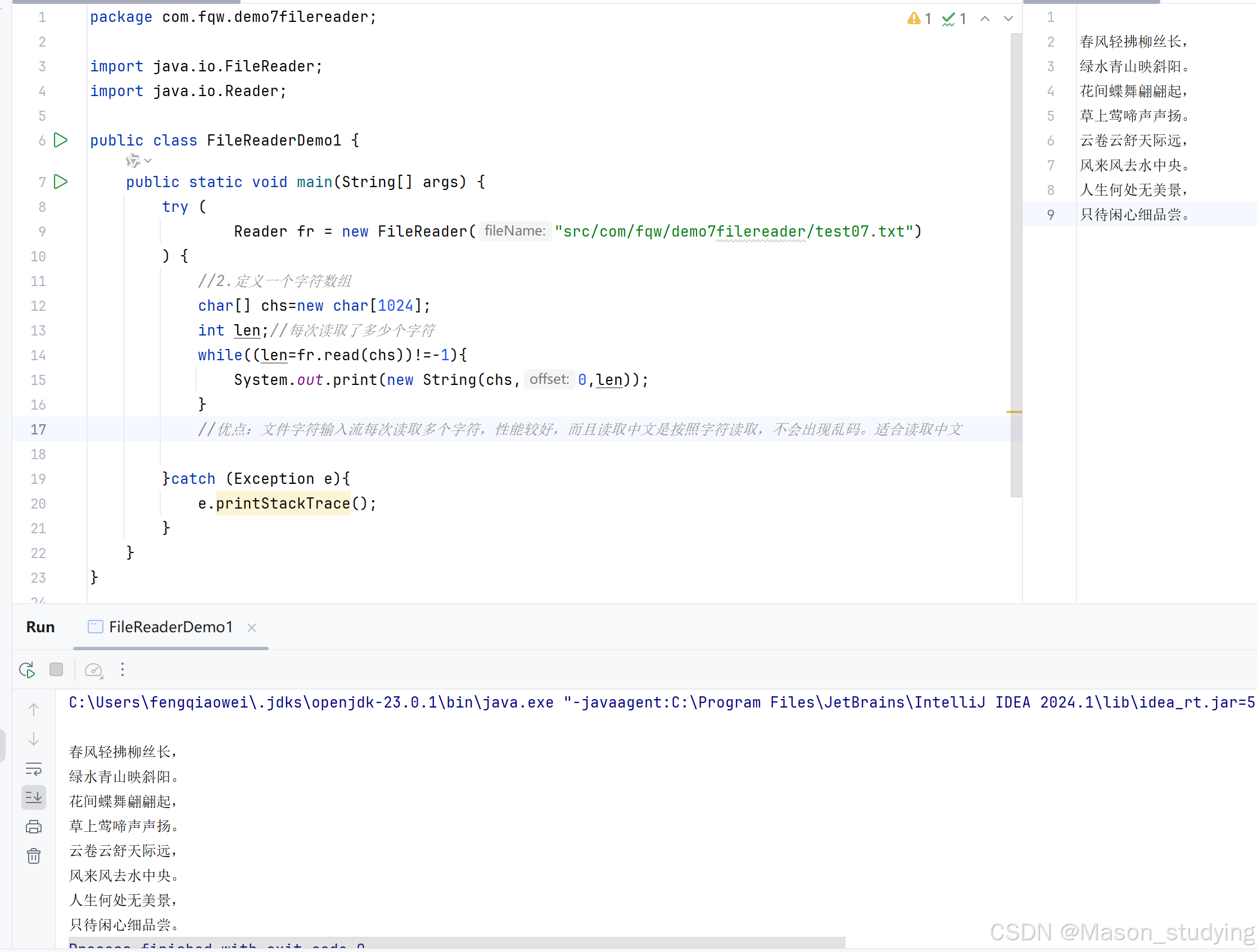The image size is (1257, 952).
Task: Toggle Scroll to End of console
Action: click(x=34, y=798)
